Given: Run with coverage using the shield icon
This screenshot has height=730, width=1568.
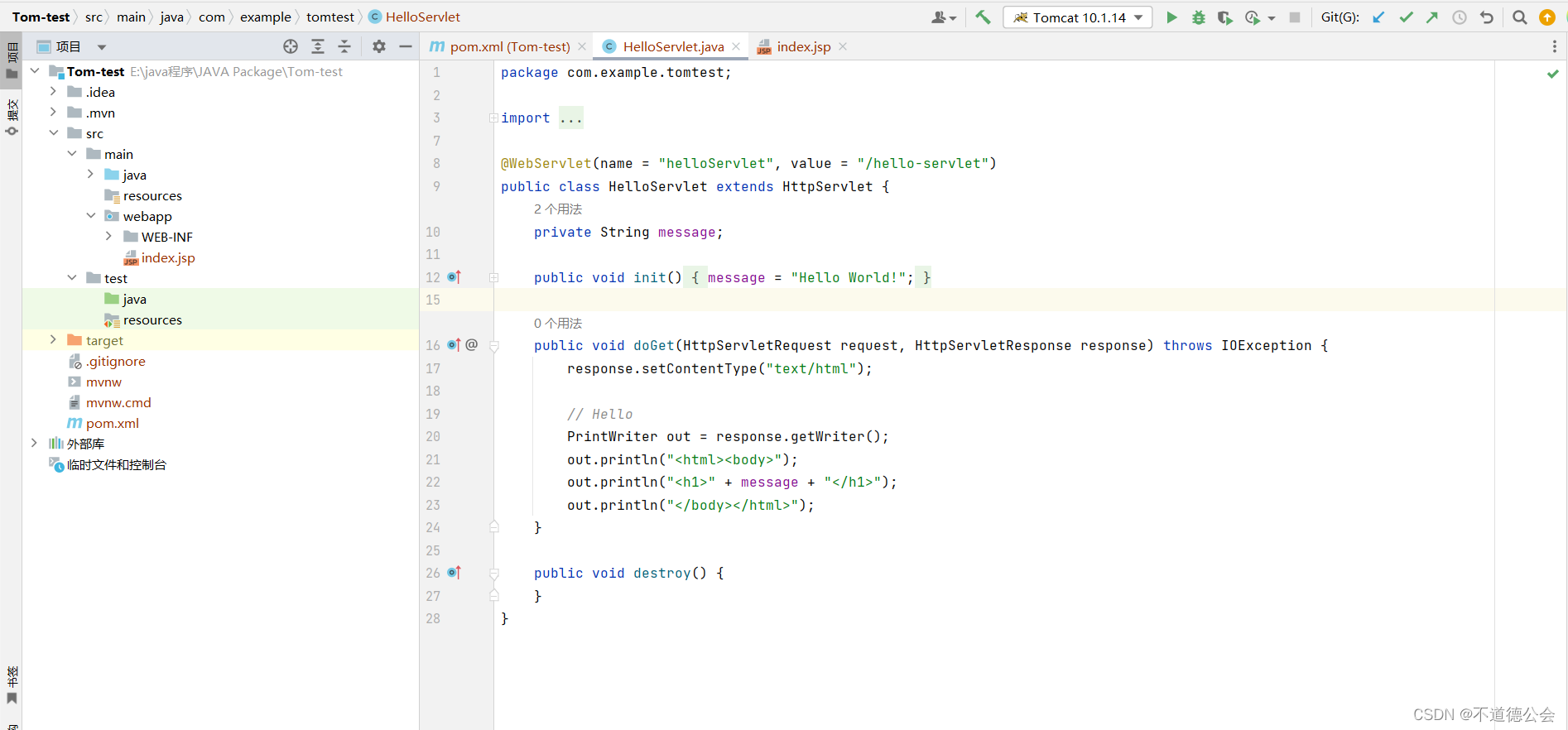Looking at the screenshot, I should pyautogui.click(x=1224, y=17).
